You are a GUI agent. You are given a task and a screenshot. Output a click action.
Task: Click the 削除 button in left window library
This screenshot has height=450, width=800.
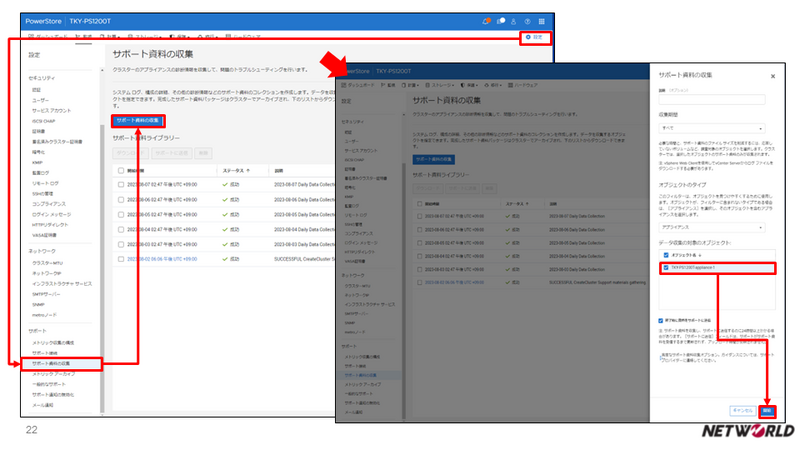tap(203, 153)
